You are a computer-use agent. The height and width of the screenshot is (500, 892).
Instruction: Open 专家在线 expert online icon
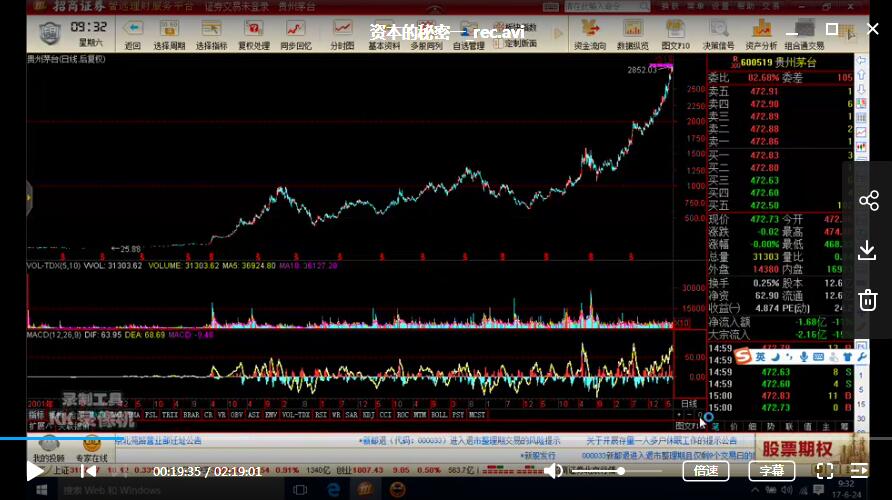[92, 449]
